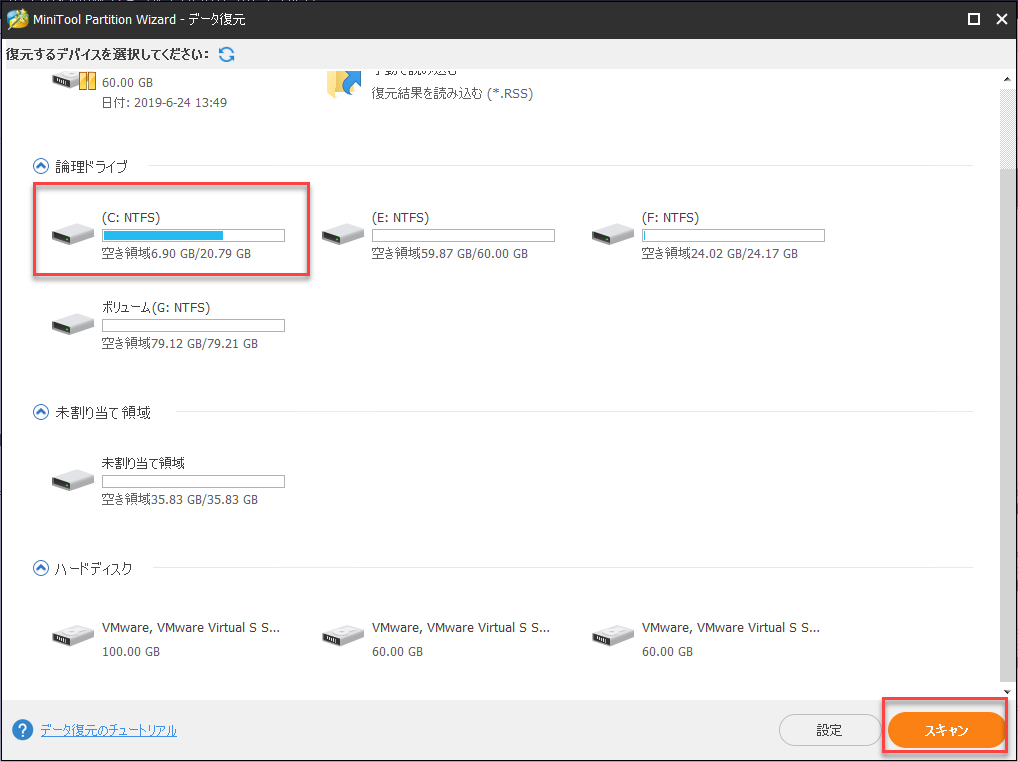Select the 100.00 GB VMware hard disk icon
Image resolution: width=1018 pixels, height=762 pixels.
tap(73, 635)
